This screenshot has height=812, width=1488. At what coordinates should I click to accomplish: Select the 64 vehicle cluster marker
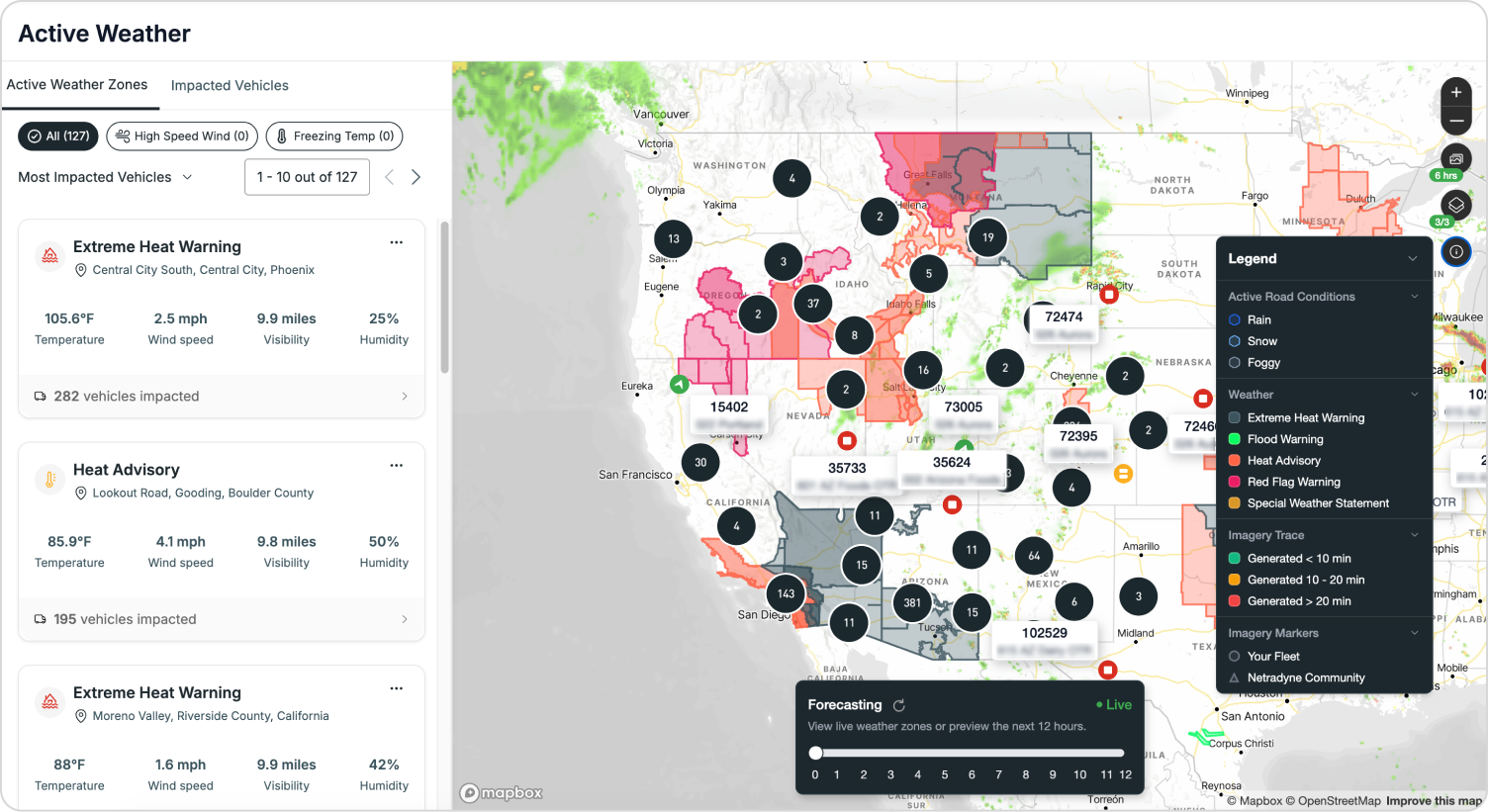[x=1034, y=556]
